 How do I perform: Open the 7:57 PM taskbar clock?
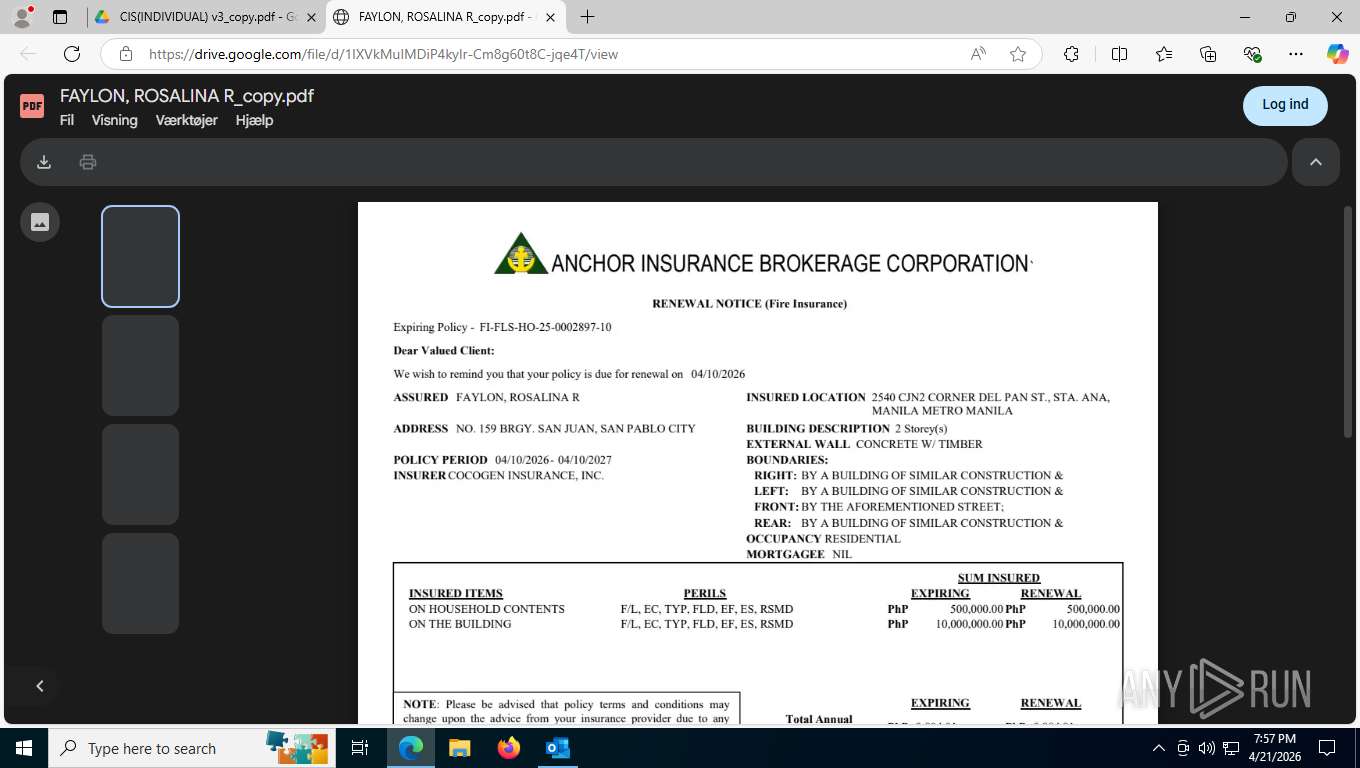coord(1273,748)
